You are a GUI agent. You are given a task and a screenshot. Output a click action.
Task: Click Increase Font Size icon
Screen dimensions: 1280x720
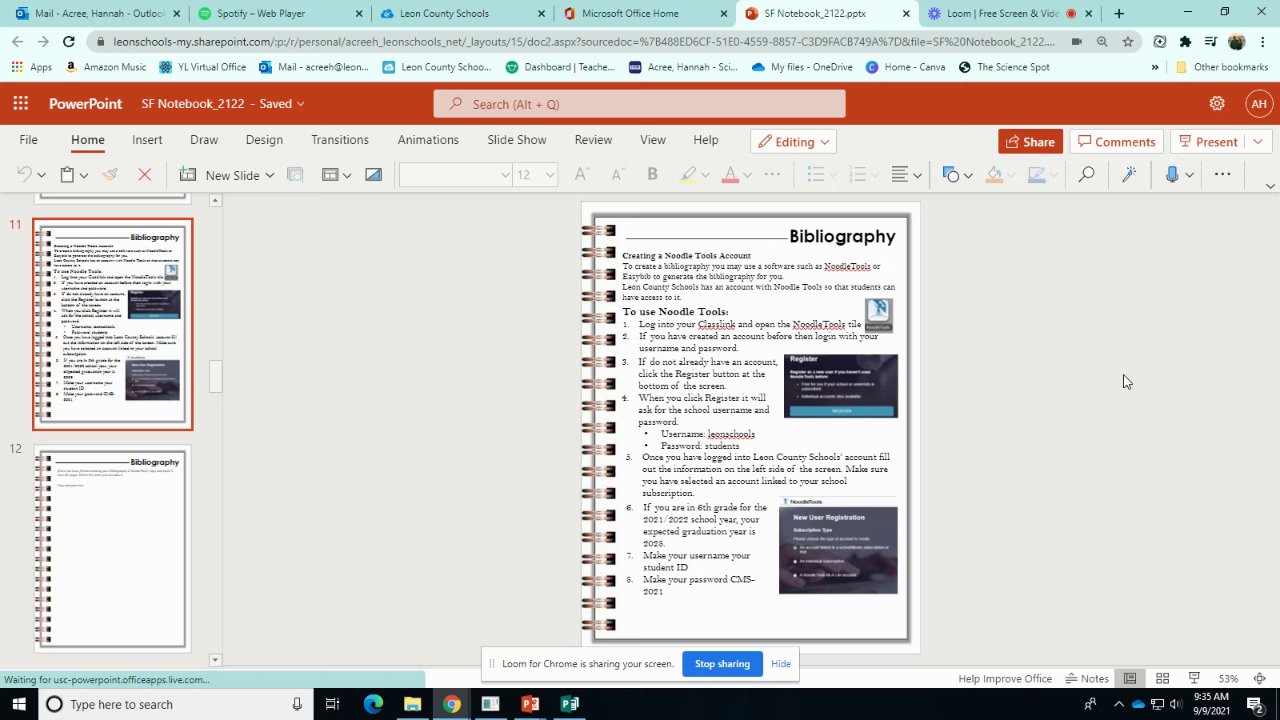(582, 175)
